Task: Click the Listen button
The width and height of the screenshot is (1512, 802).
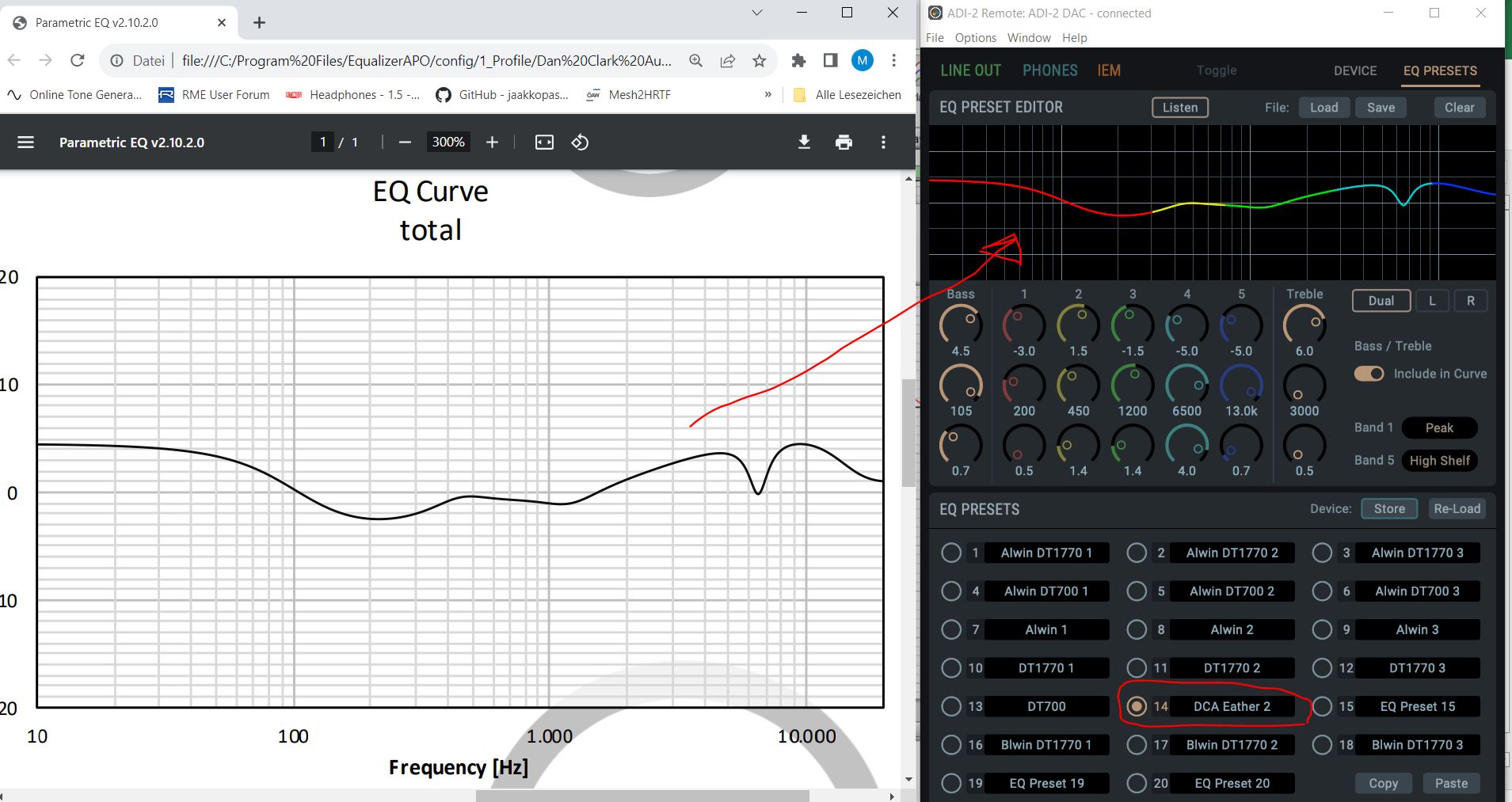Action: (x=1180, y=108)
